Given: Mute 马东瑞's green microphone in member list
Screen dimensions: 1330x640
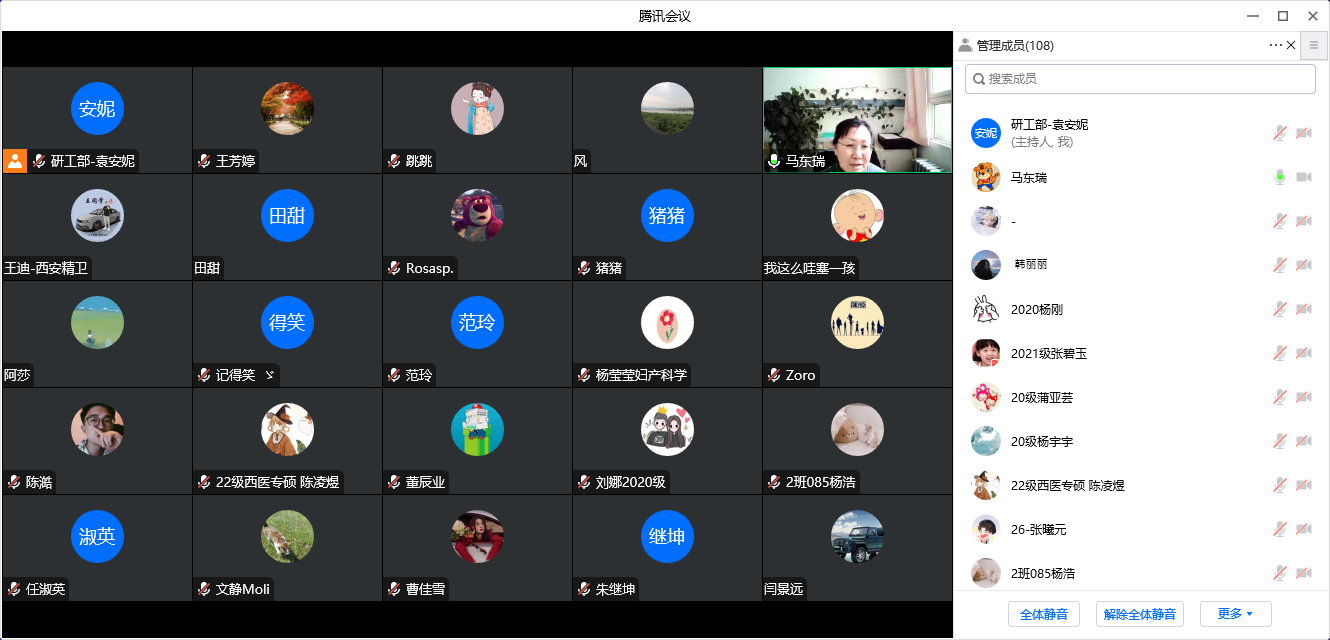Looking at the screenshot, I should coord(1279,177).
